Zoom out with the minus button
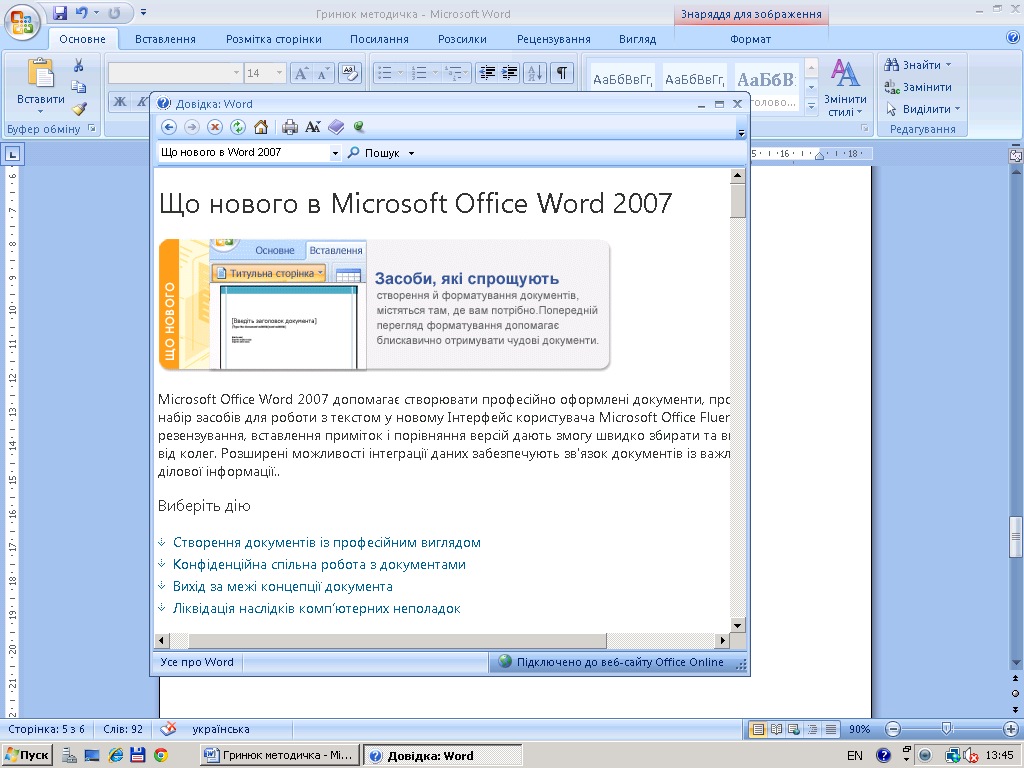The image size is (1024, 768). point(893,729)
